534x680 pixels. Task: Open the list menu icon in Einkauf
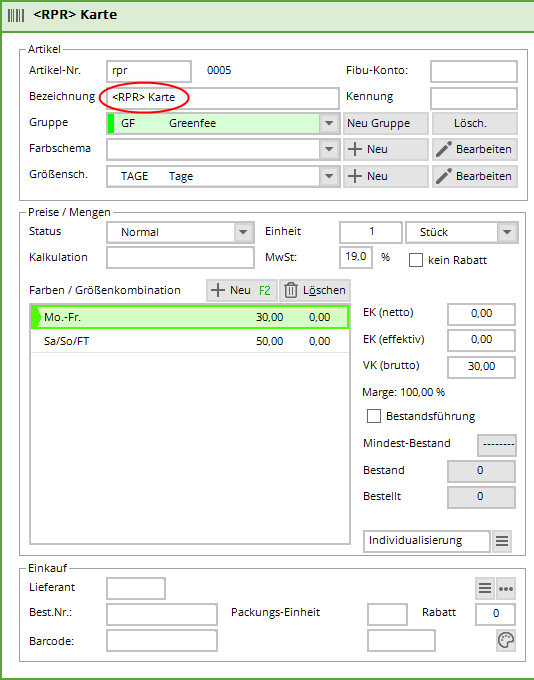(x=485, y=588)
